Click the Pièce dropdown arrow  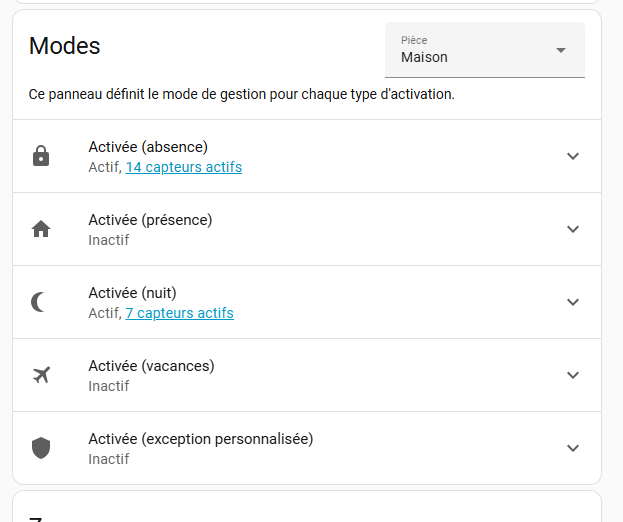(x=560, y=50)
